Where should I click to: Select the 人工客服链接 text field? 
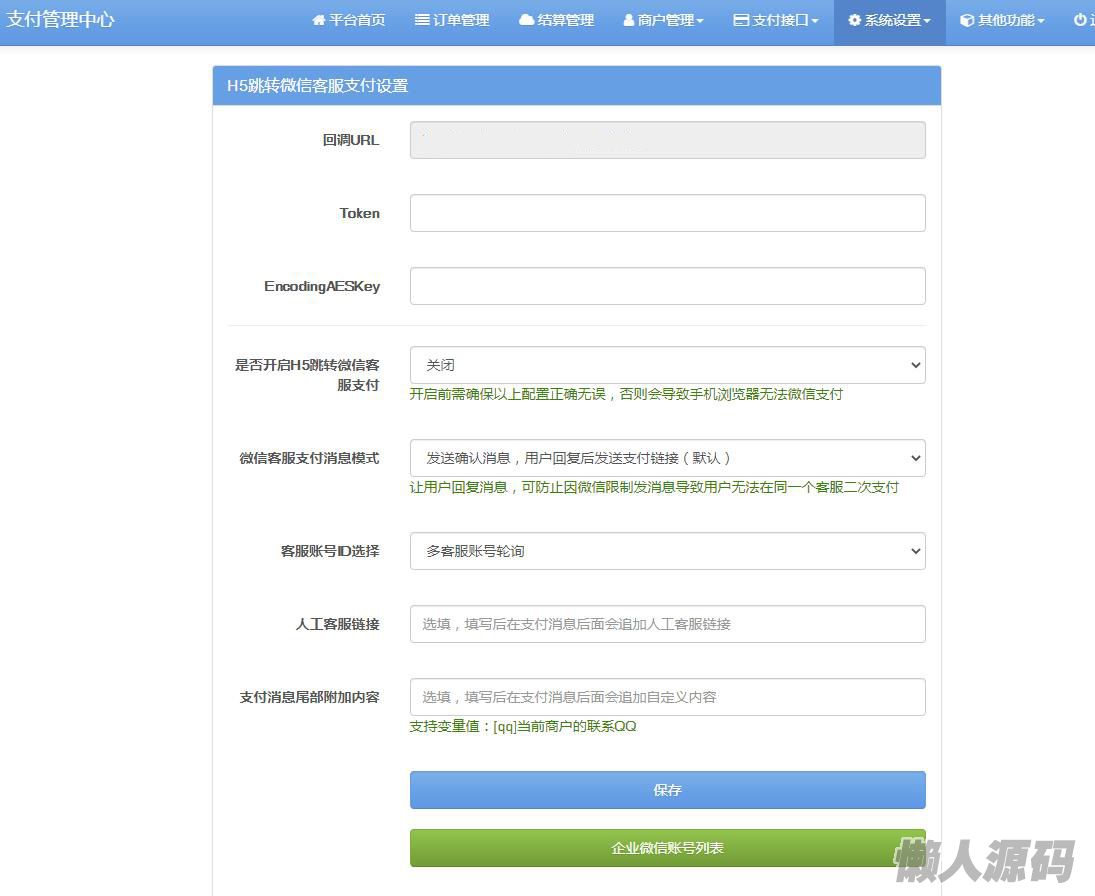pos(667,624)
